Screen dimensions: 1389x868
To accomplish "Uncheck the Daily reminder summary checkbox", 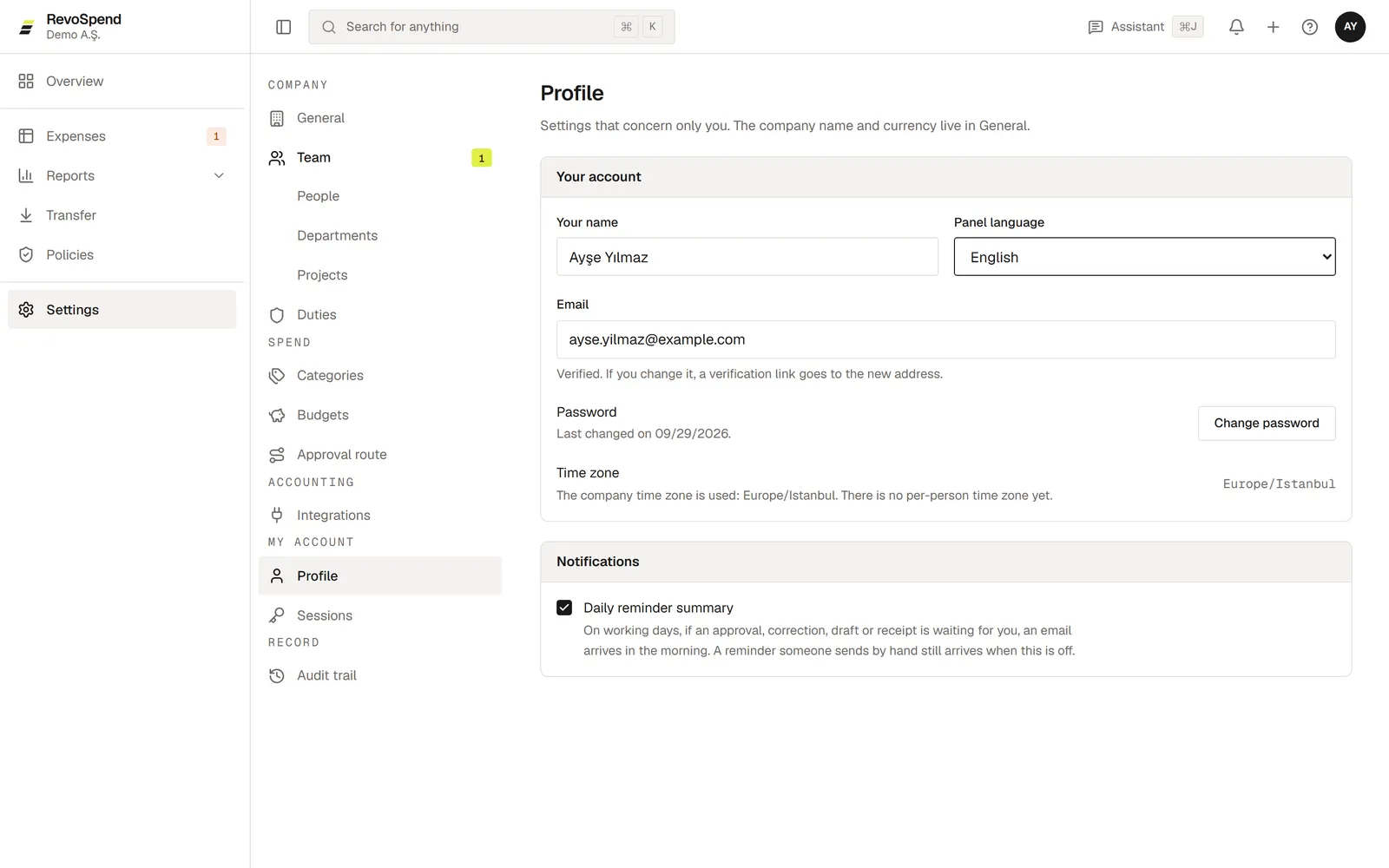I will pos(564,608).
